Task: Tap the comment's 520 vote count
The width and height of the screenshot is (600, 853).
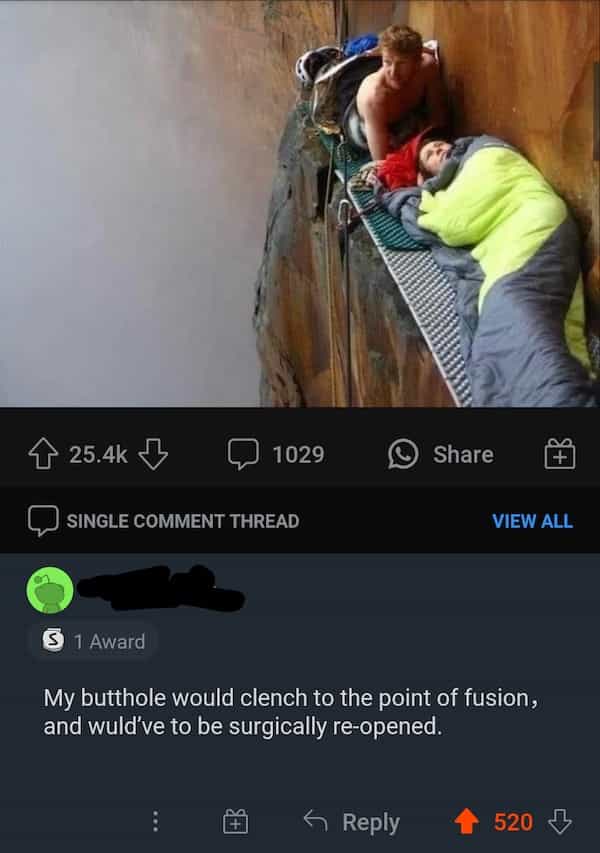Action: [x=513, y=822]
